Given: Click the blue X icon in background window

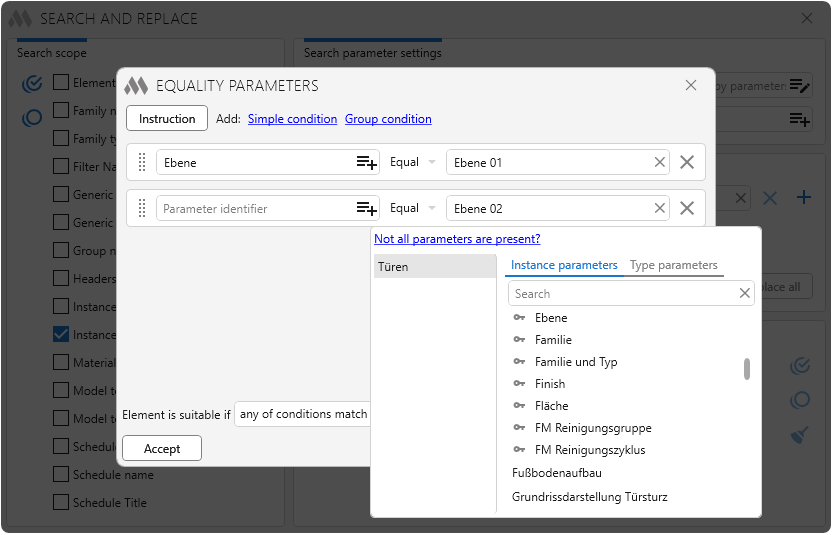Looking at the screenshot, I should [x=770, y=199].
